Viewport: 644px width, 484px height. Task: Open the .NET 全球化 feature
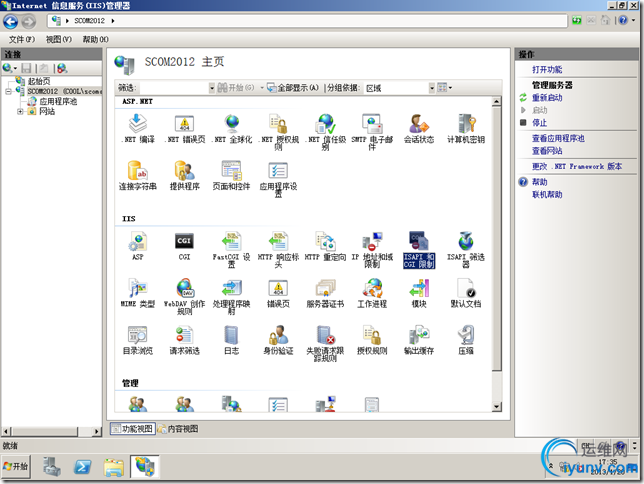[x=232, y=128]
